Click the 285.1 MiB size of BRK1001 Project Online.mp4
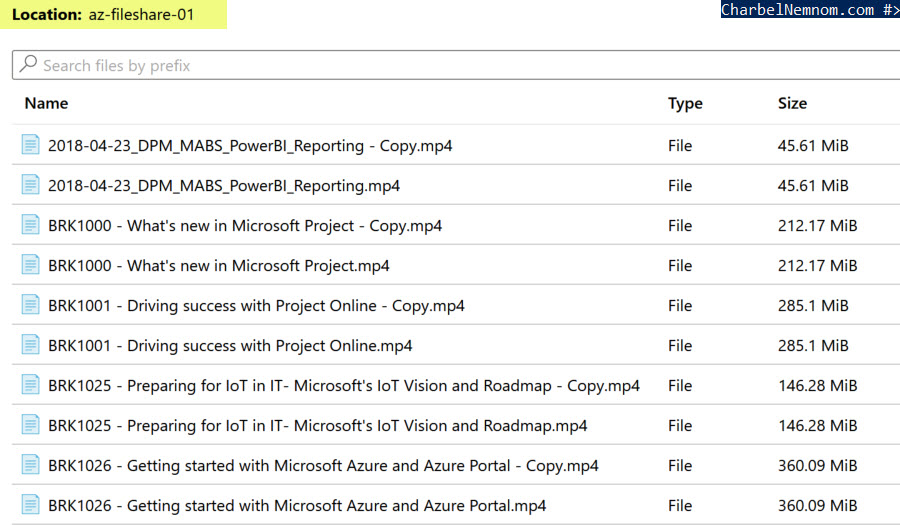The width and height of the screenshot is (900, 525). coord(813,345)
